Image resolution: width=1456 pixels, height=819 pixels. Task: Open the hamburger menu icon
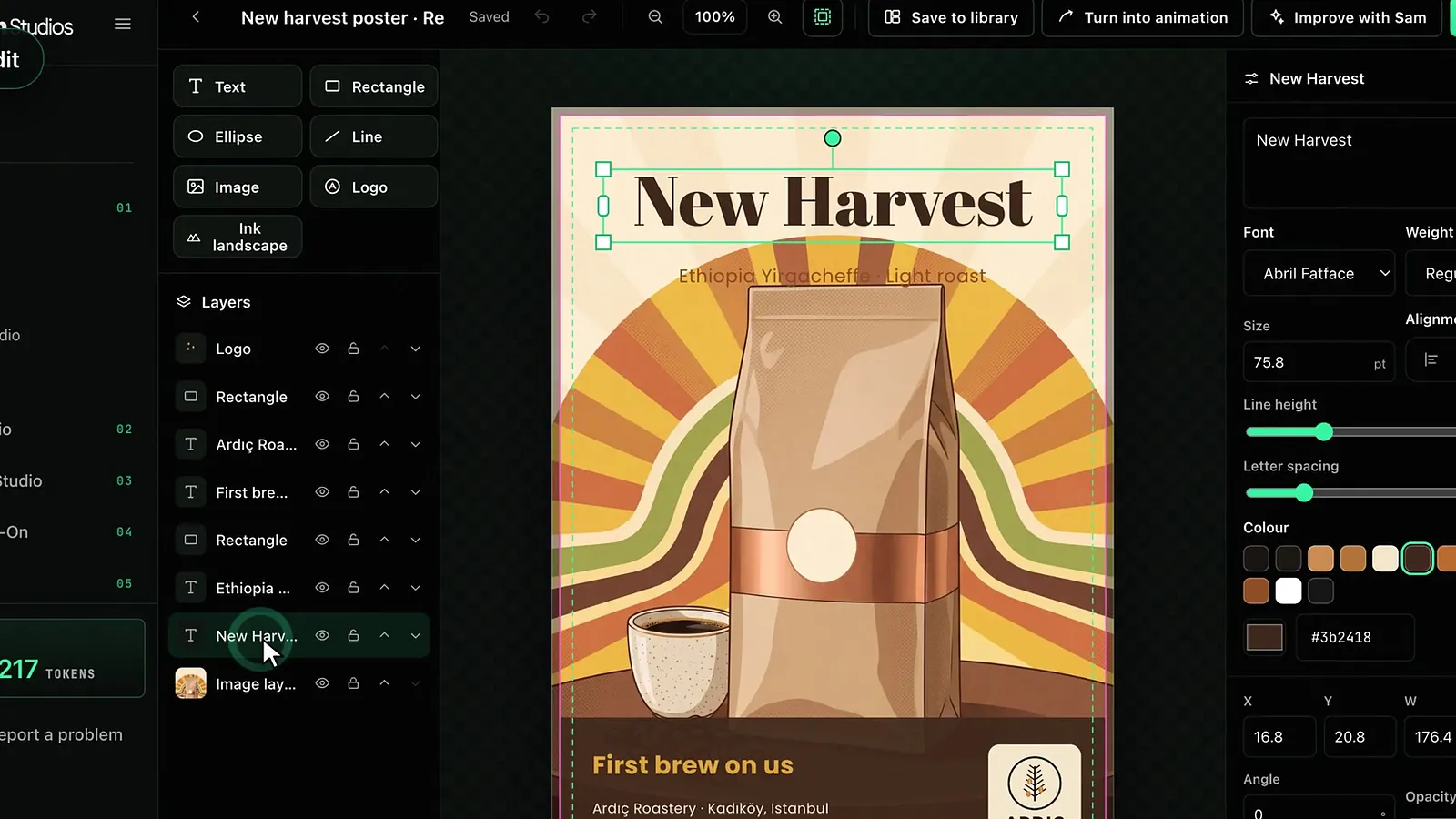[x=123, y=24]
